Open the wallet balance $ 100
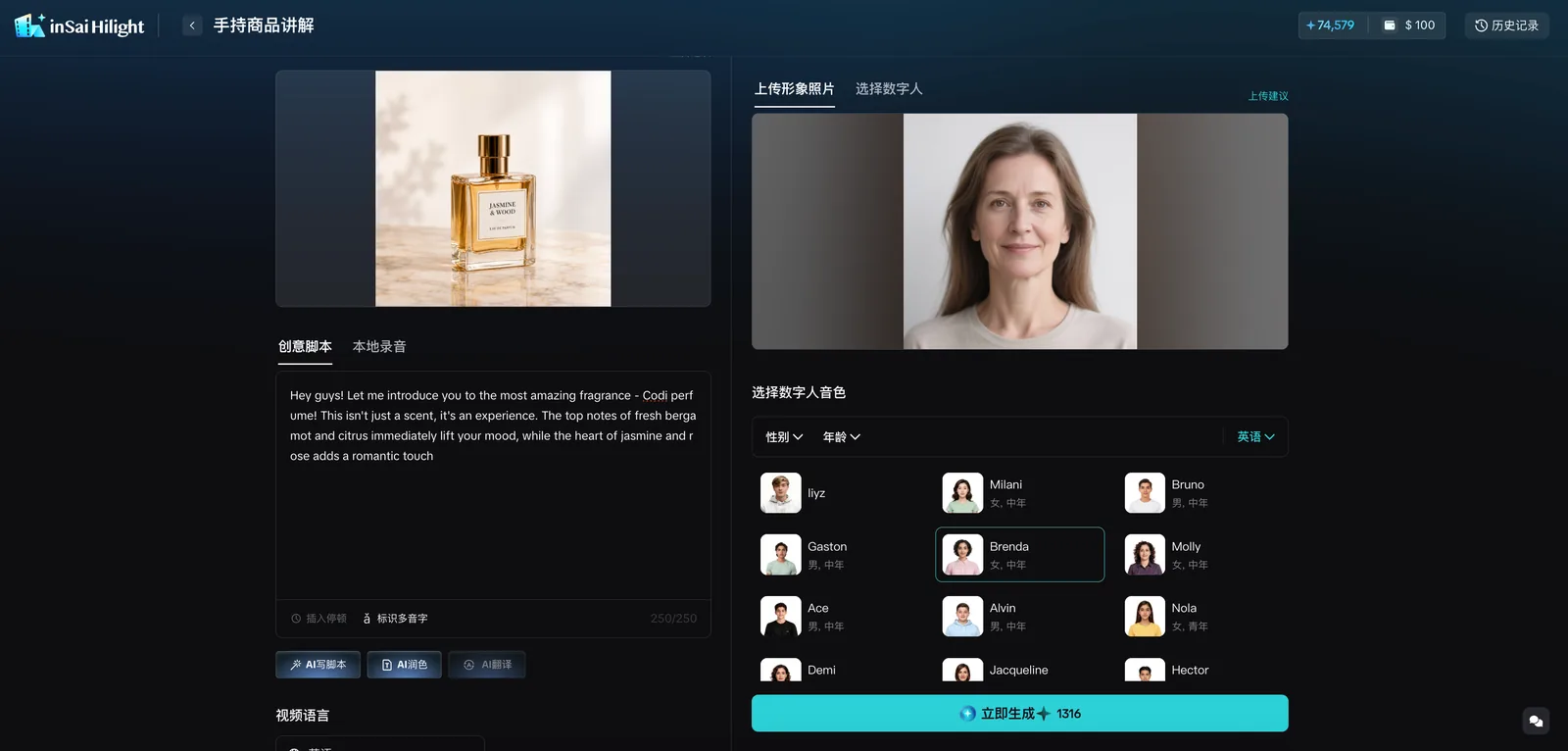The height and width of the screenshot is (751, 1568). (1409, 25)
